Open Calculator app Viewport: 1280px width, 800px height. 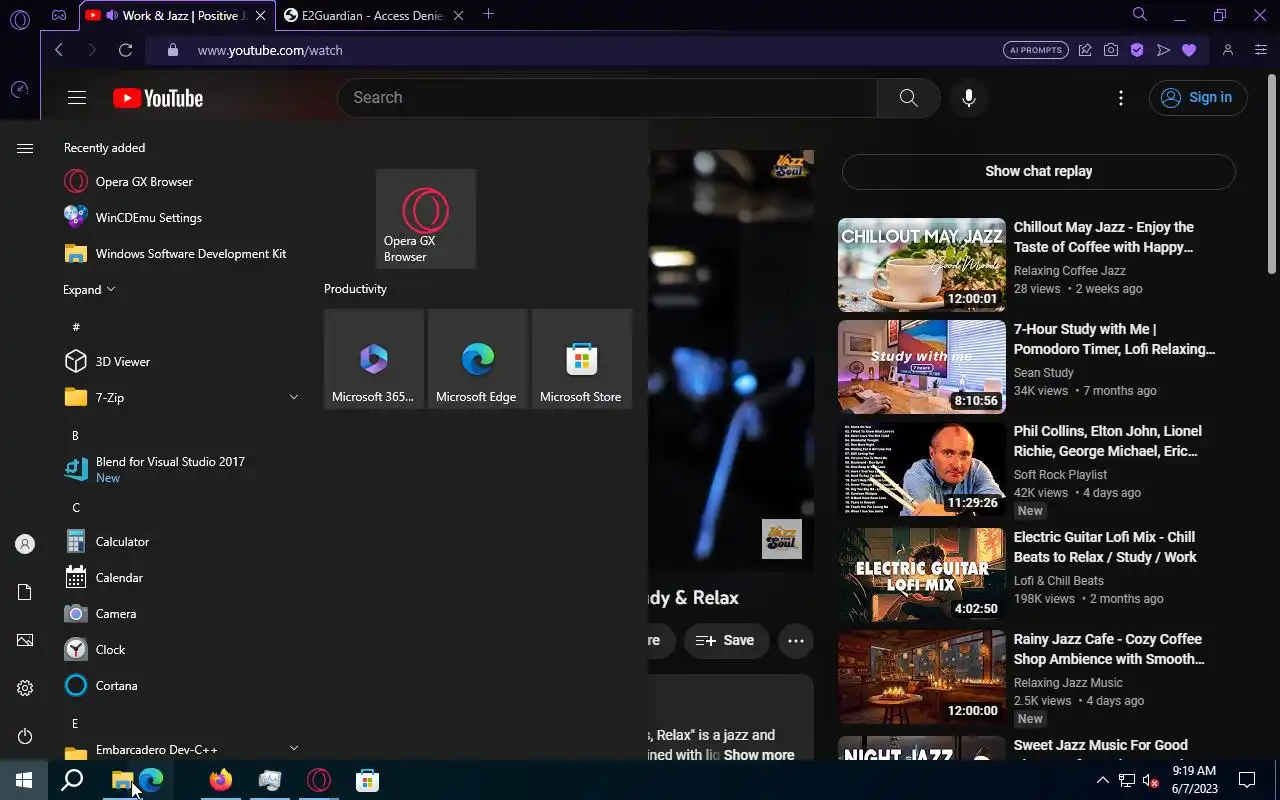point(180,542)
